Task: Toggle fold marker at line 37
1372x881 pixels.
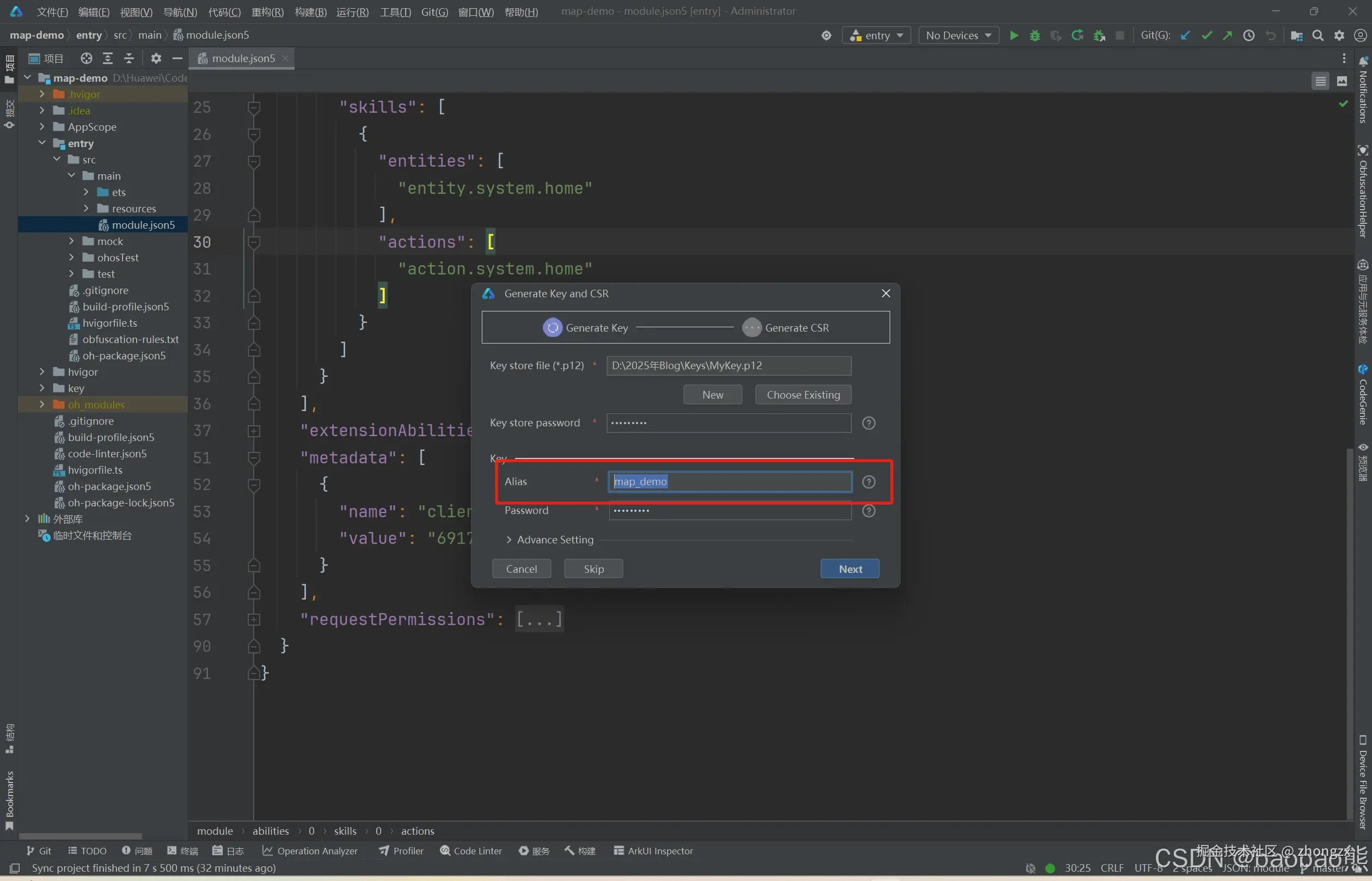Action: pos(254,431)
